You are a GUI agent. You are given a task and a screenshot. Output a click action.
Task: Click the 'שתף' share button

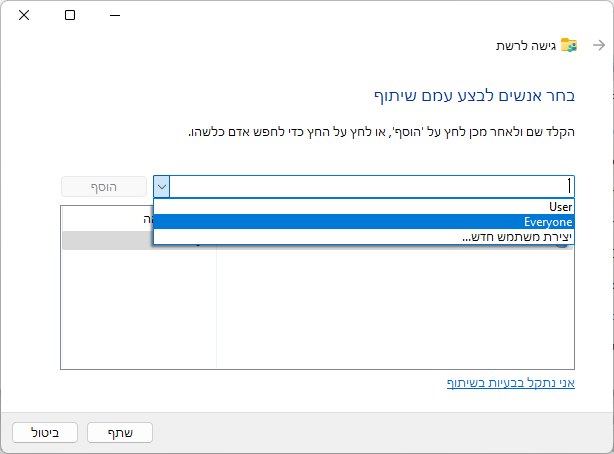click(x=120, y=432)
